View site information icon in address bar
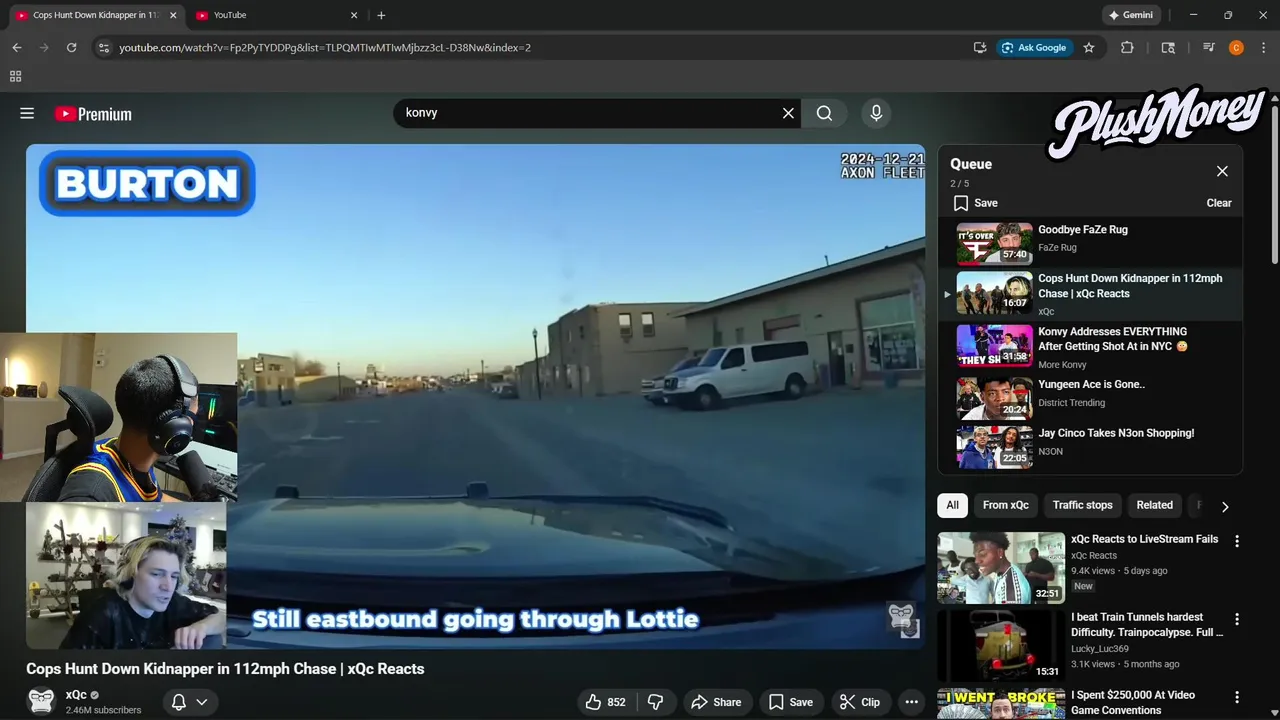Screen dimensions: 1280x720 point(103,47)
